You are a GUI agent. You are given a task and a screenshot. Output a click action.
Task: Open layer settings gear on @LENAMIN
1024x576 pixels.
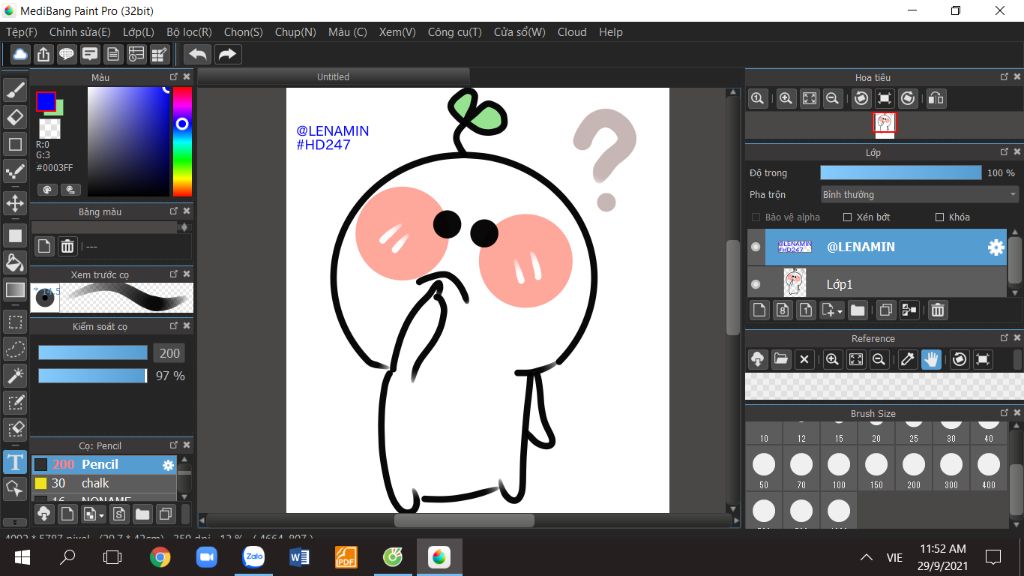coord(995,247)
